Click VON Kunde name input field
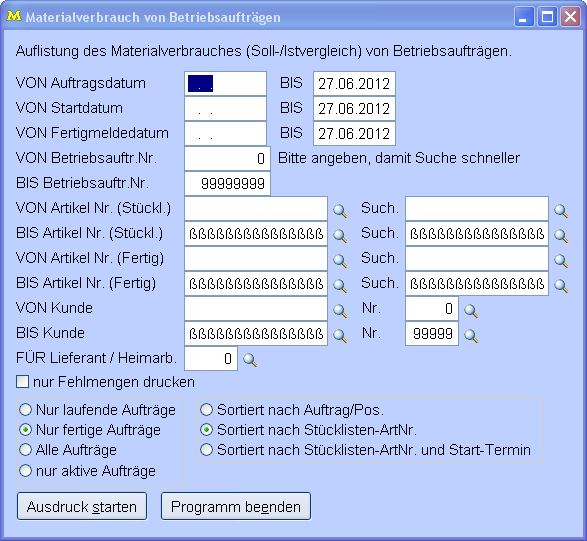 click(x=256, y=309)
